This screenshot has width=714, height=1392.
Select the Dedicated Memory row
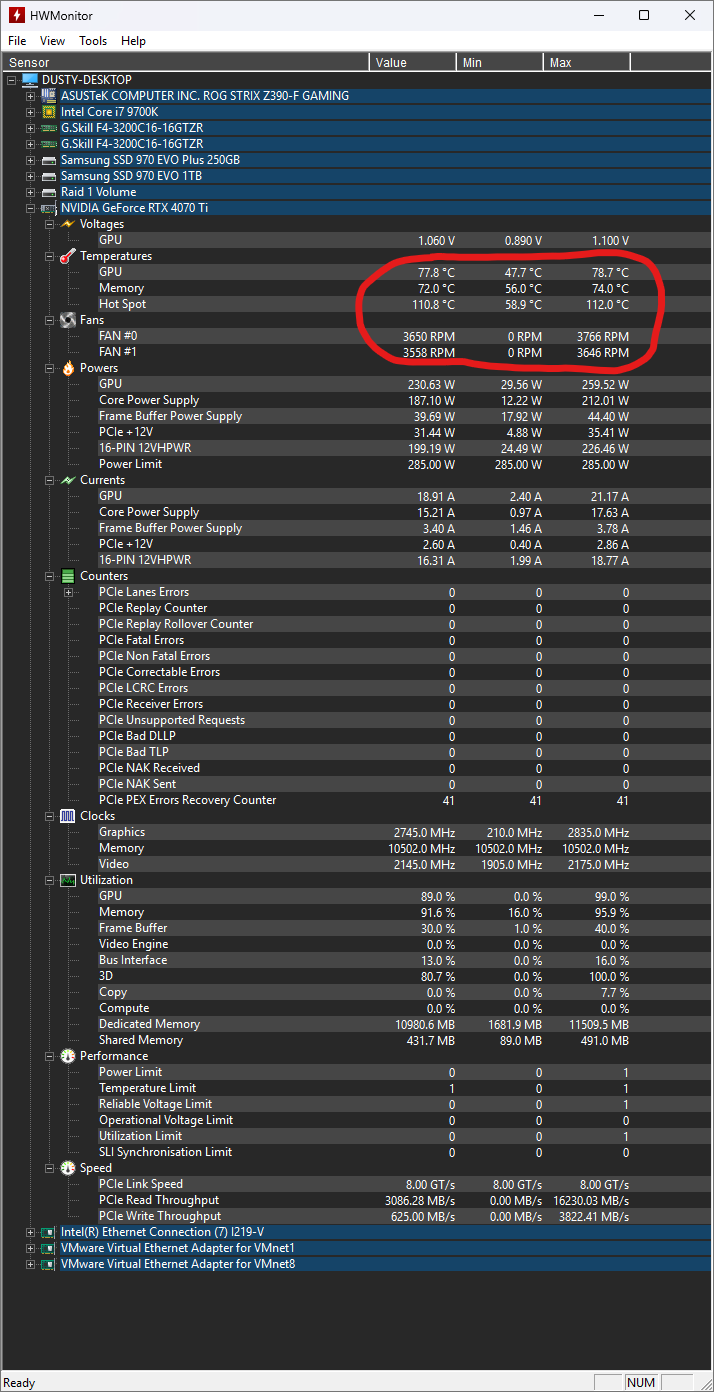click(x=404, y=1024)
